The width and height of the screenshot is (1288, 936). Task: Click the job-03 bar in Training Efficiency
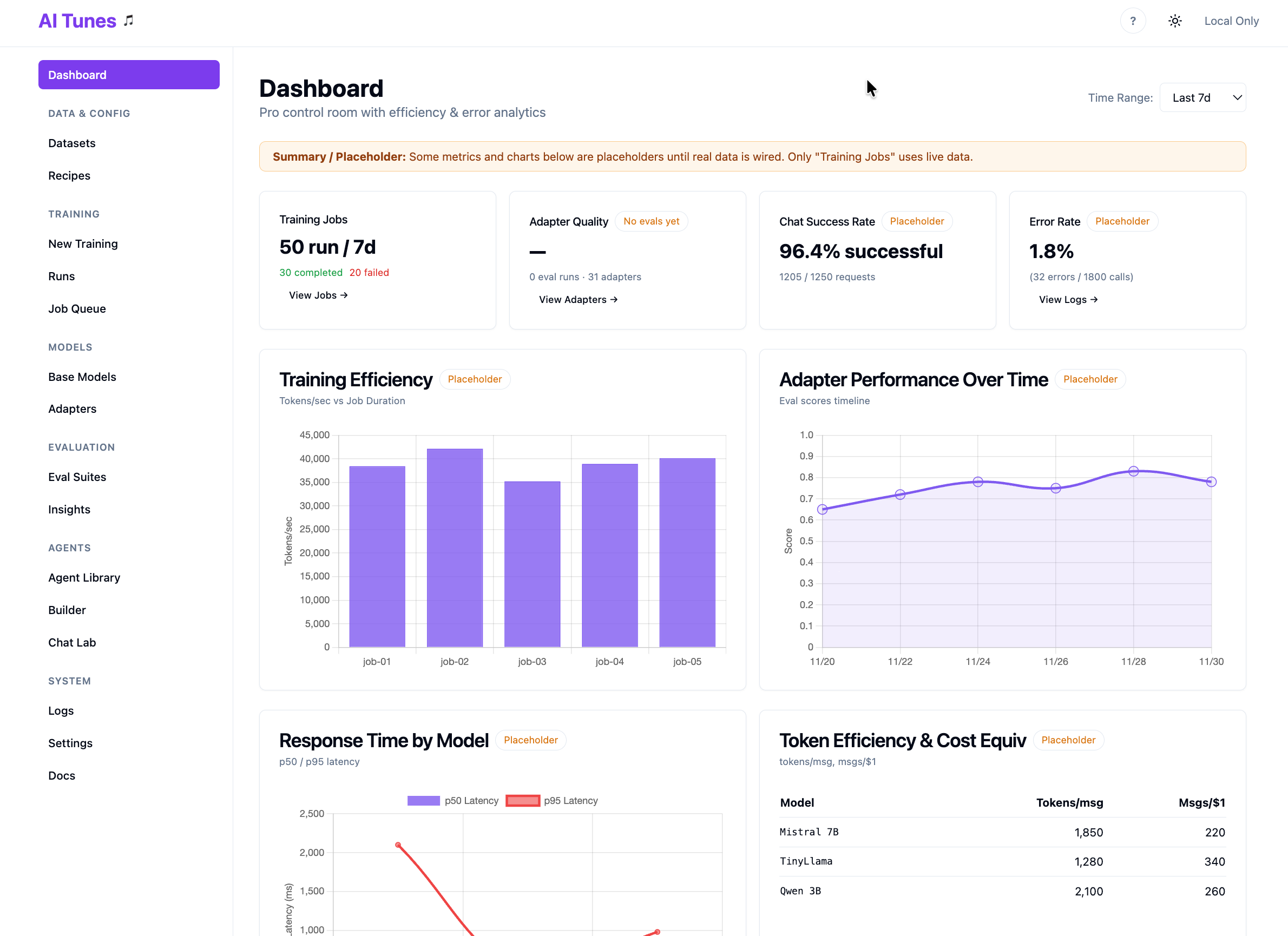(532, 564)
